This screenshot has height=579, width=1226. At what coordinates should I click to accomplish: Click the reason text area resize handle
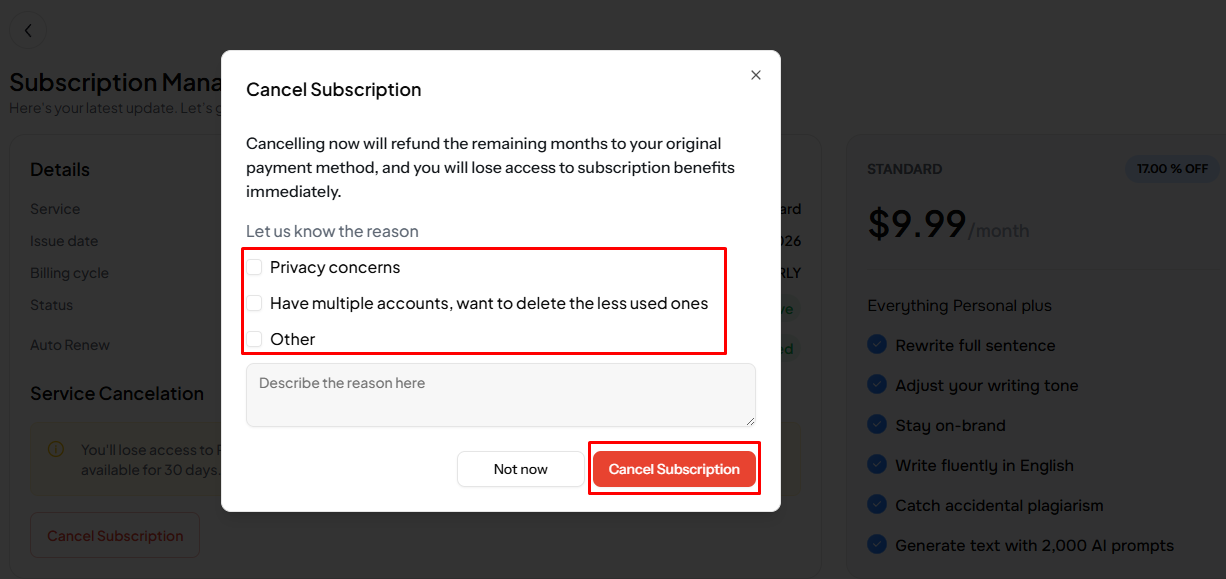(749, 420)
